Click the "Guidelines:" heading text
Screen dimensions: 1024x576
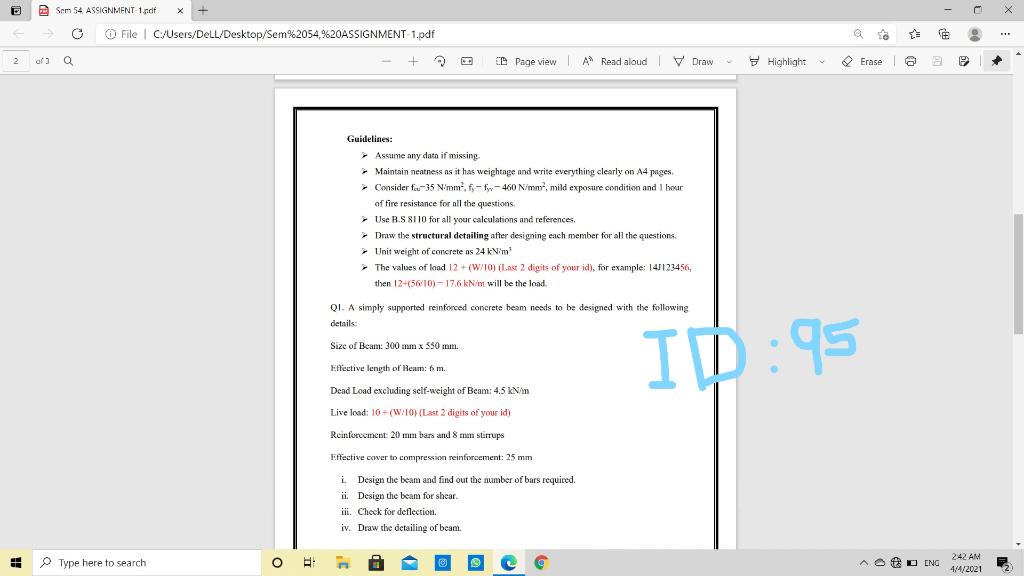[370, 139]
